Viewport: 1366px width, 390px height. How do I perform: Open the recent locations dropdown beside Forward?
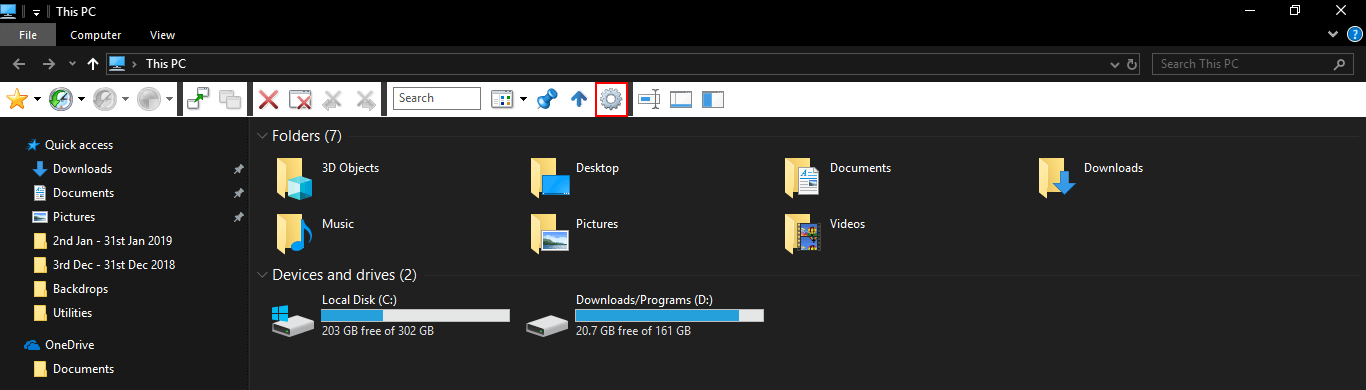[72, 64]
